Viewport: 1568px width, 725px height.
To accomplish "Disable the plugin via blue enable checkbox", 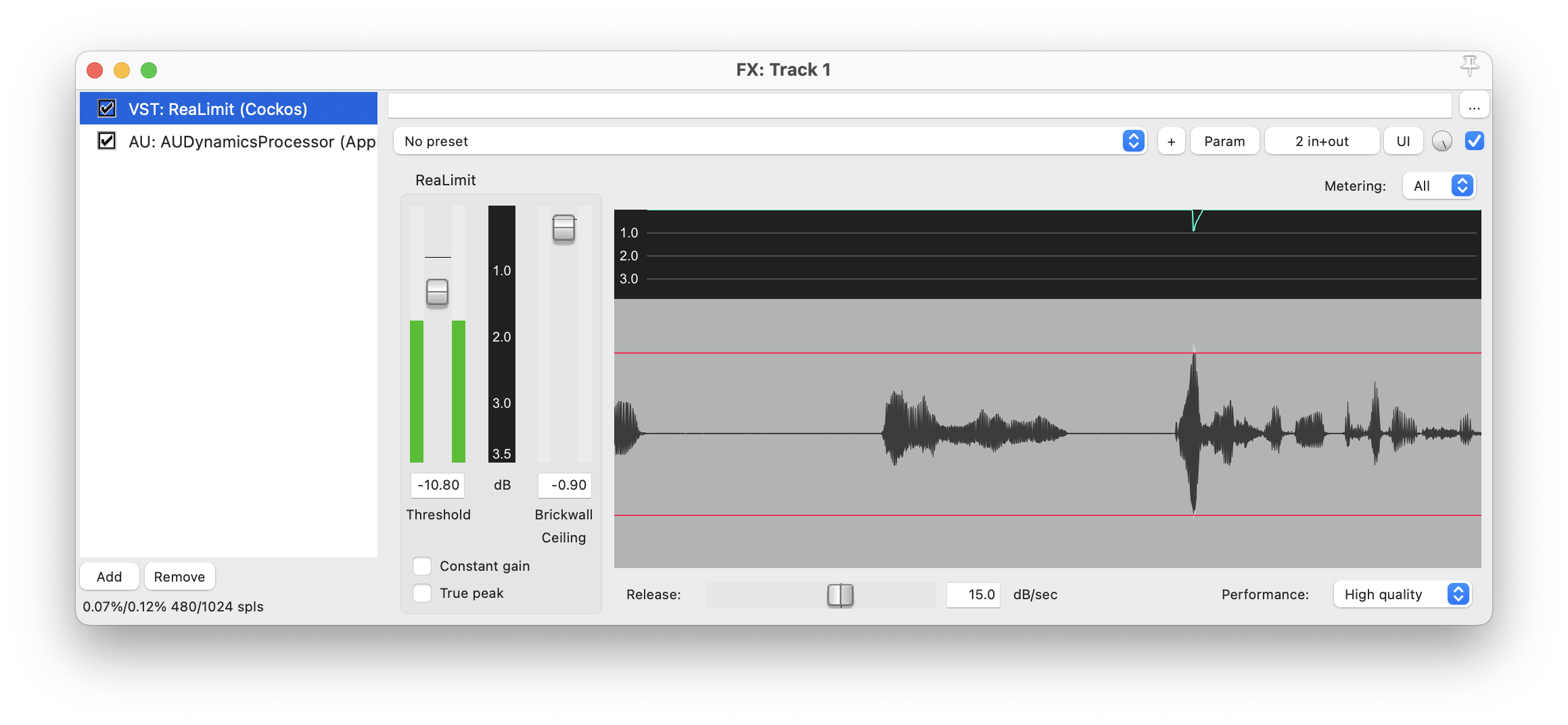I will click(1474, 141).
